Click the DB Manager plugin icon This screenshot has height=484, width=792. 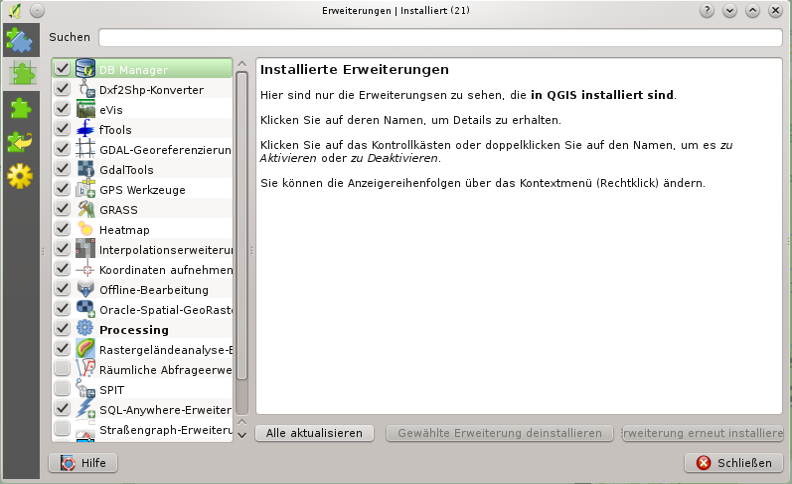(x=85, y=68)
